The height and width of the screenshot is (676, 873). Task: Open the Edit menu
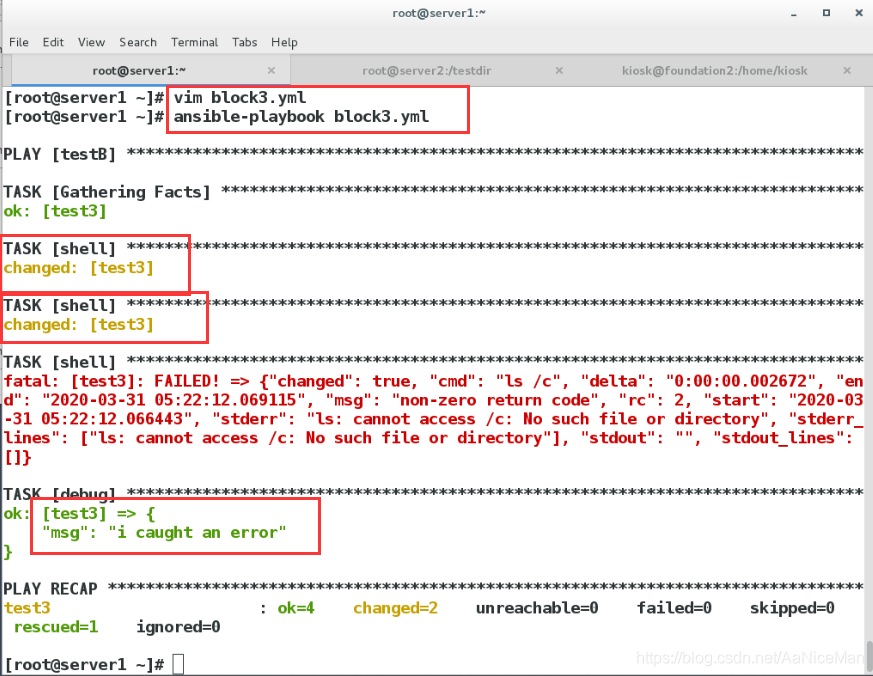click(53, 42)
